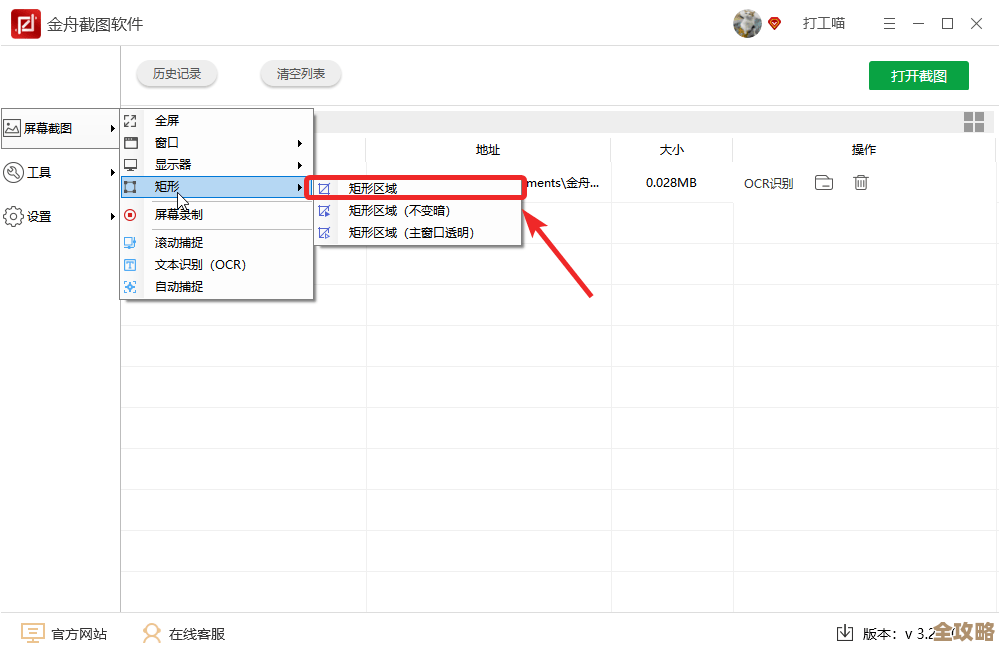Click the 金舟截图软件 app logo
Viewport: 1000px width, 650px height.
[26, 24]
